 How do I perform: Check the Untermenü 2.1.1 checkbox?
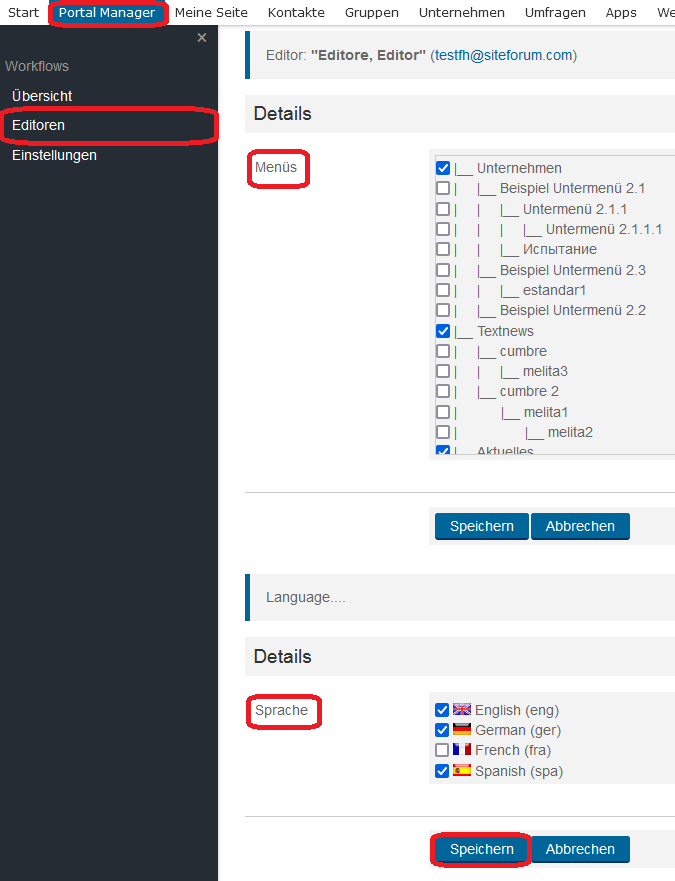(x=443, y=209)
